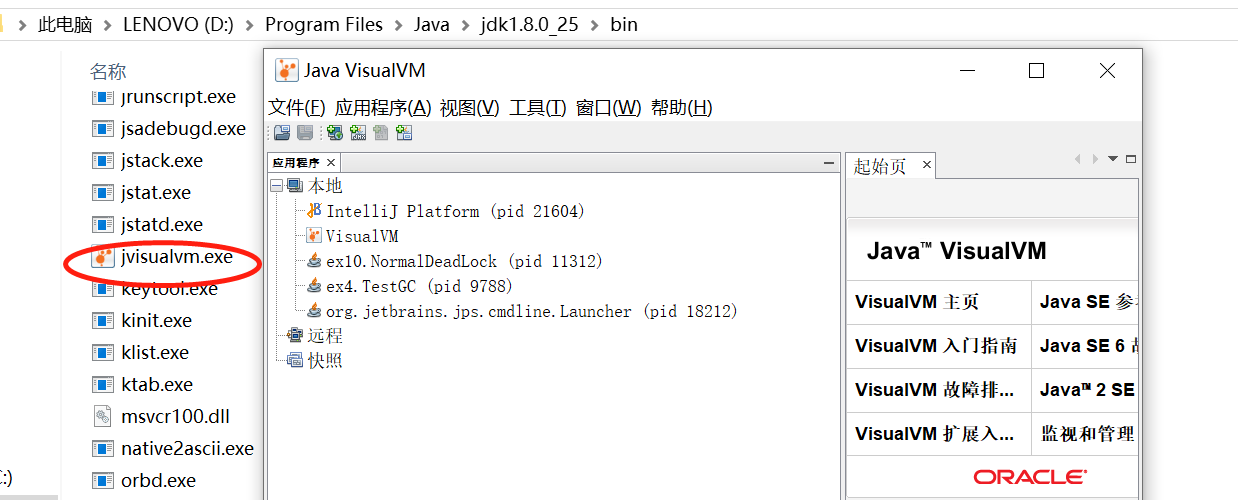Select orbd.exe in the Explorer file list
Image resolution: width=1238 pixels, height=500 pixels.
[x=145, y=481]
